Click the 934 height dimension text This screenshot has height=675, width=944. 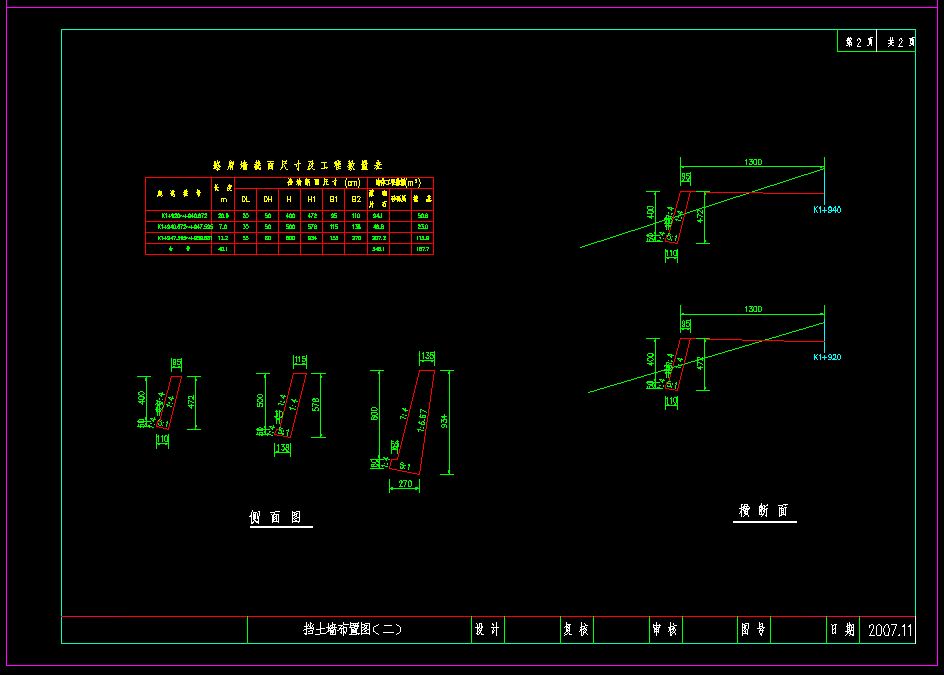click(x=445, y=421)
